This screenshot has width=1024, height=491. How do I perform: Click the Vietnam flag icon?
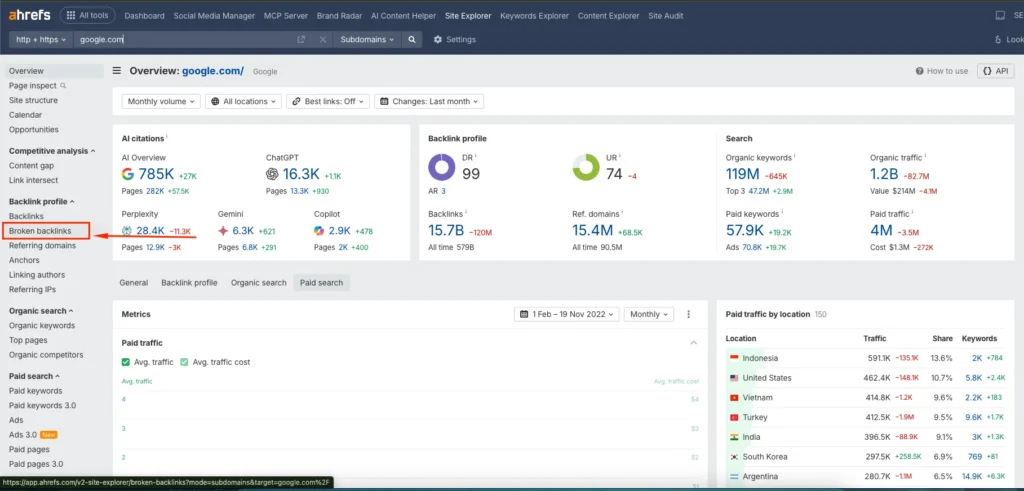(x=733, y=398)
